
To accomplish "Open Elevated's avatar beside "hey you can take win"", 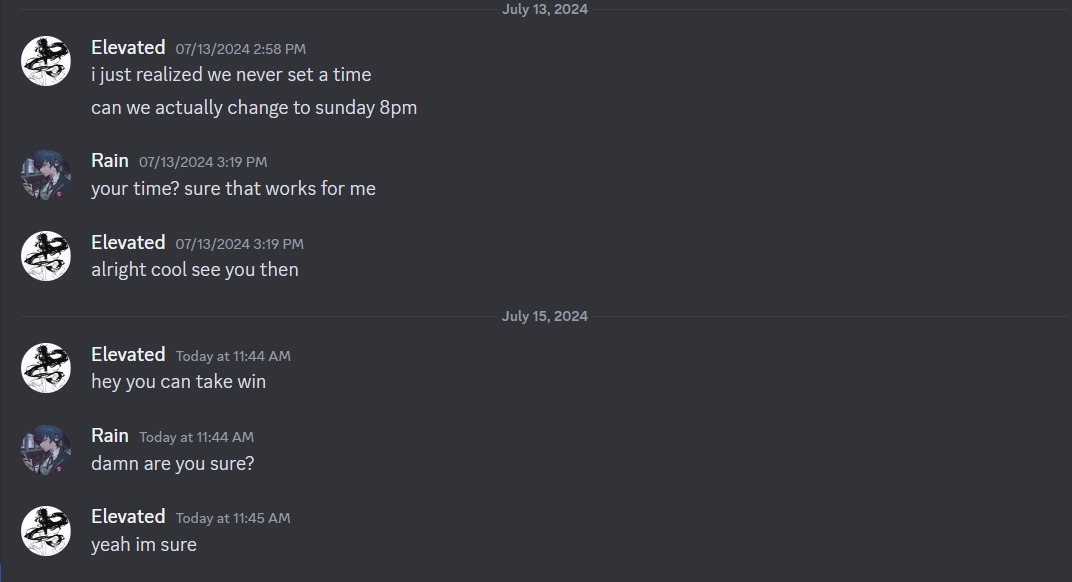I will (46, 368).
